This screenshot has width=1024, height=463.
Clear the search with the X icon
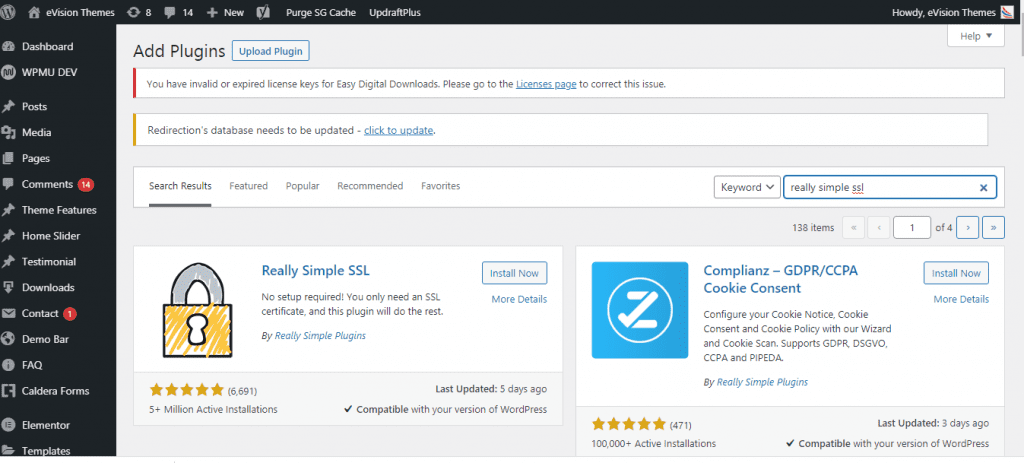pos(983,187)
